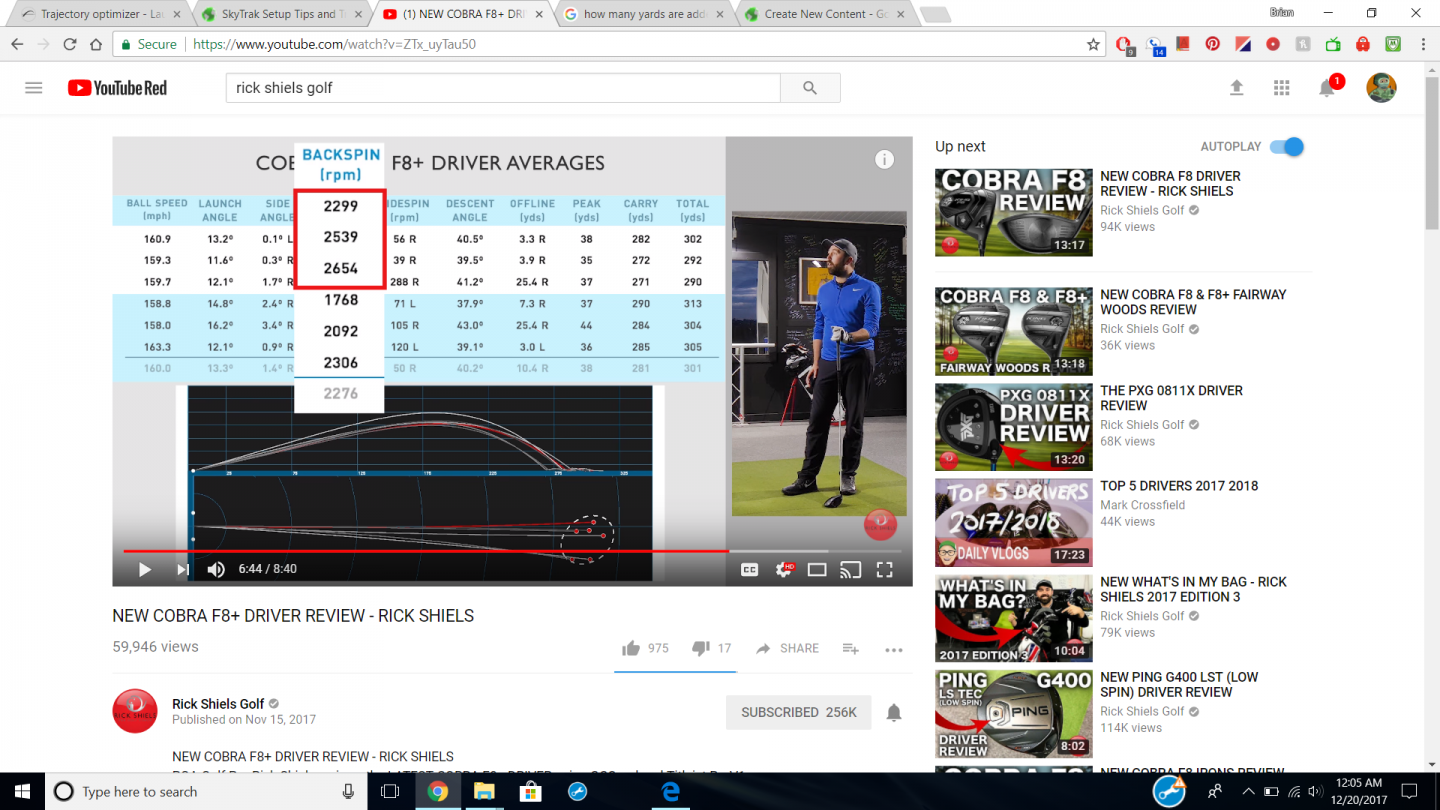This screenshot has height=810, width=1440.
Task: Open the video settings gear
Action: click(783, 569)
